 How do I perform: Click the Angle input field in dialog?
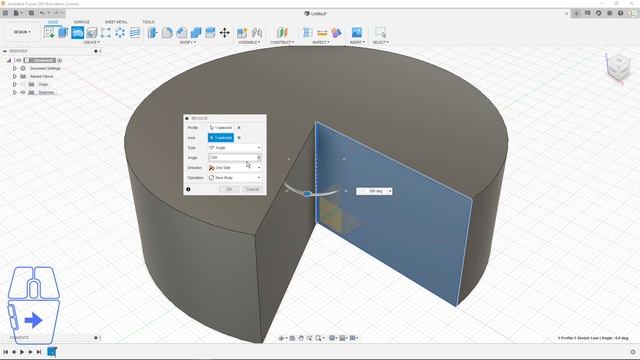click(x=235, y=158)
